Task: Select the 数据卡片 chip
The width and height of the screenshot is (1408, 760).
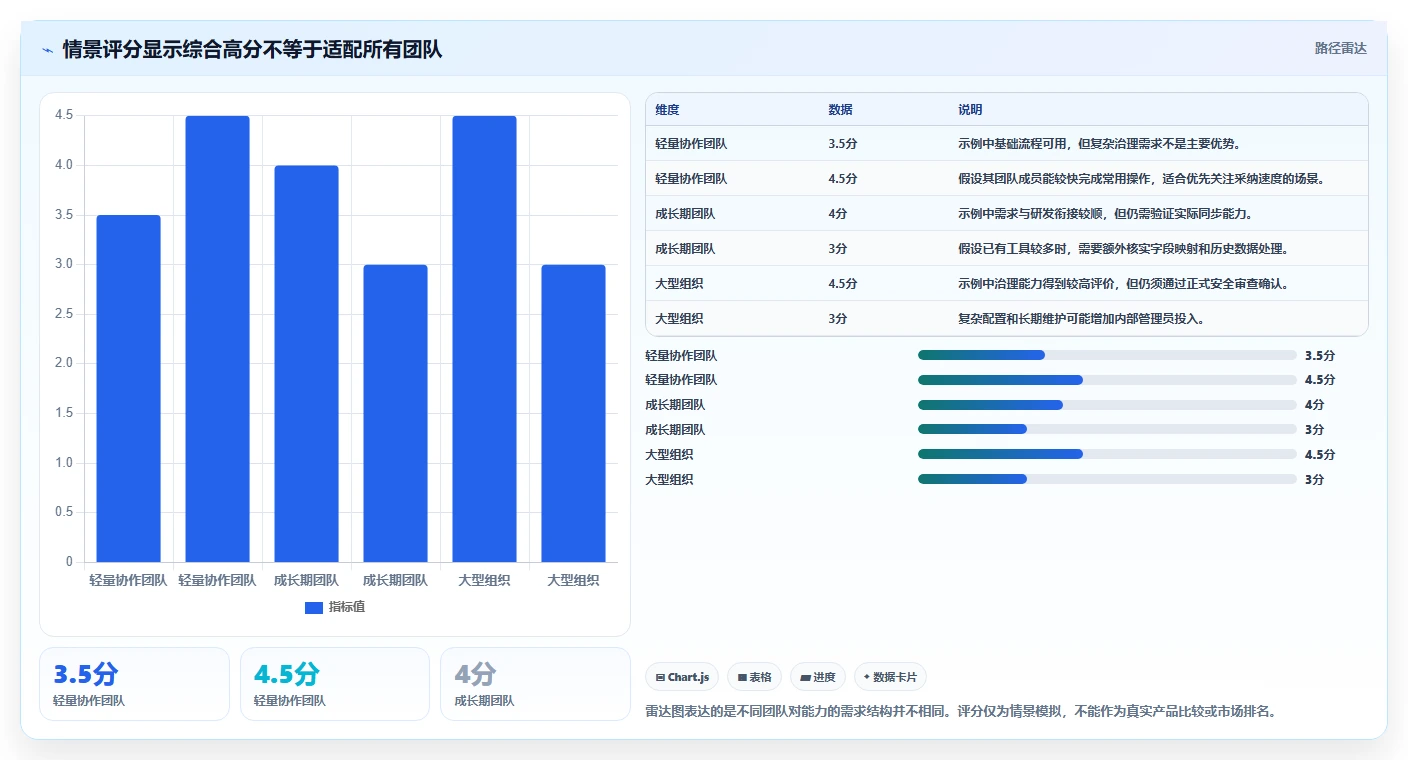Action: point(891,677)
